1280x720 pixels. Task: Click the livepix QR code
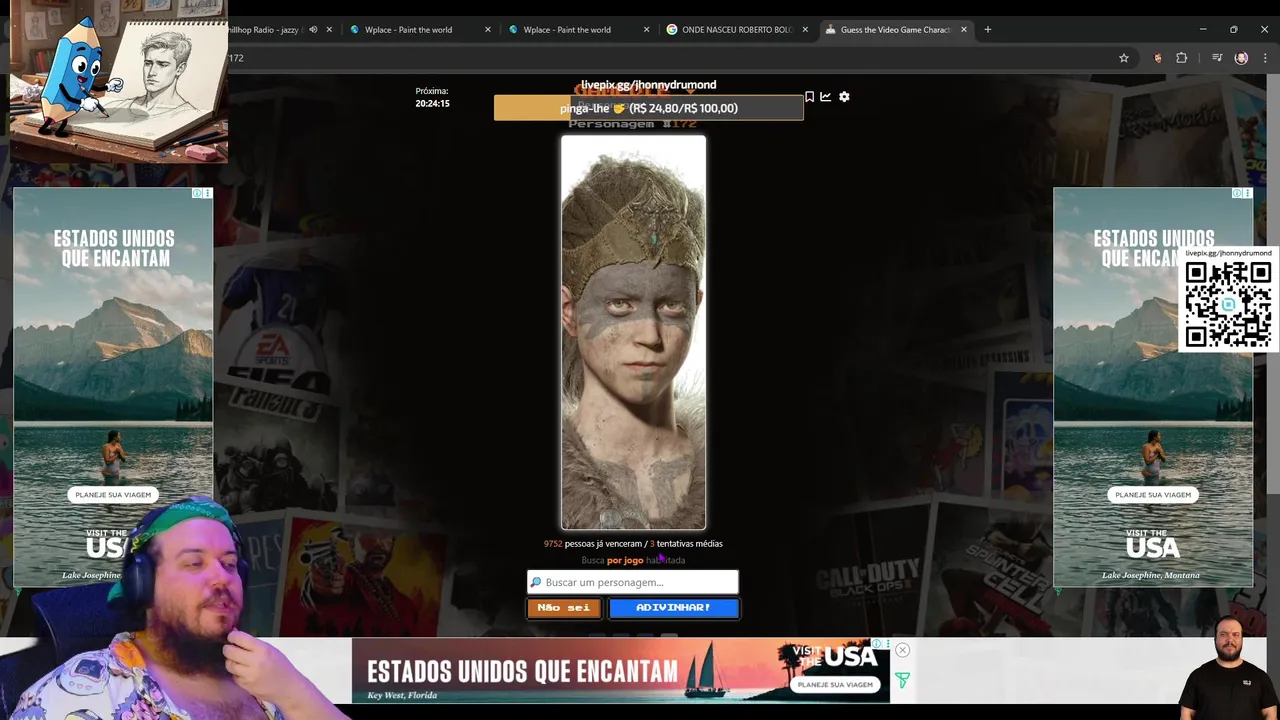pyautogui.click(x=1228, y=303)
